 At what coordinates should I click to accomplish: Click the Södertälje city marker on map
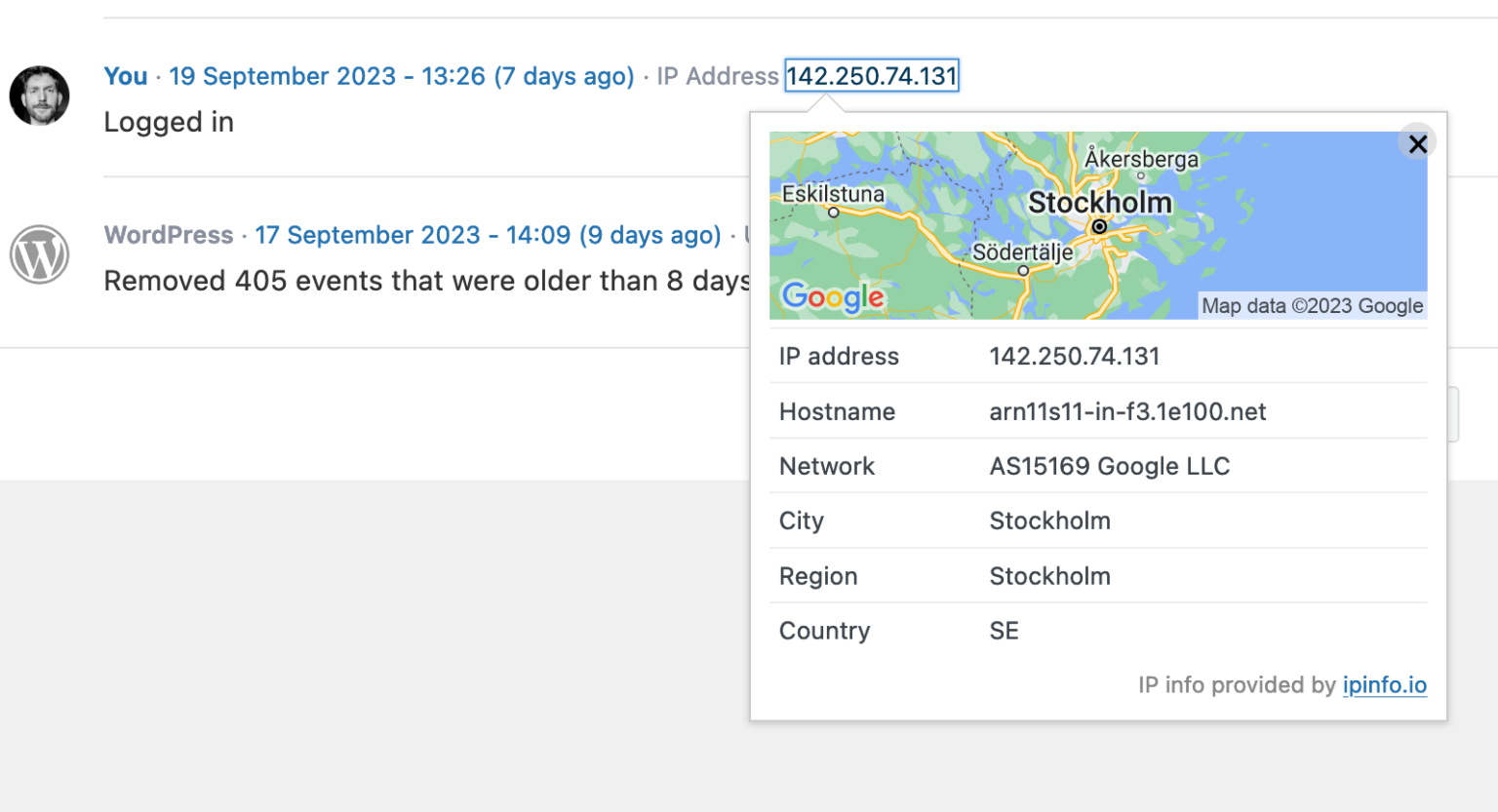pos(1023,271)
